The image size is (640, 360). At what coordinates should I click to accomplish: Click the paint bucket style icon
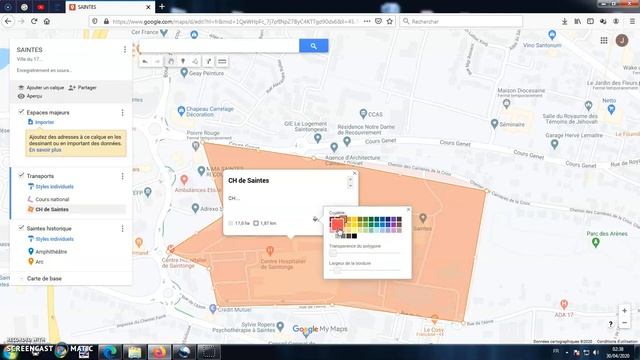point(316,219)
